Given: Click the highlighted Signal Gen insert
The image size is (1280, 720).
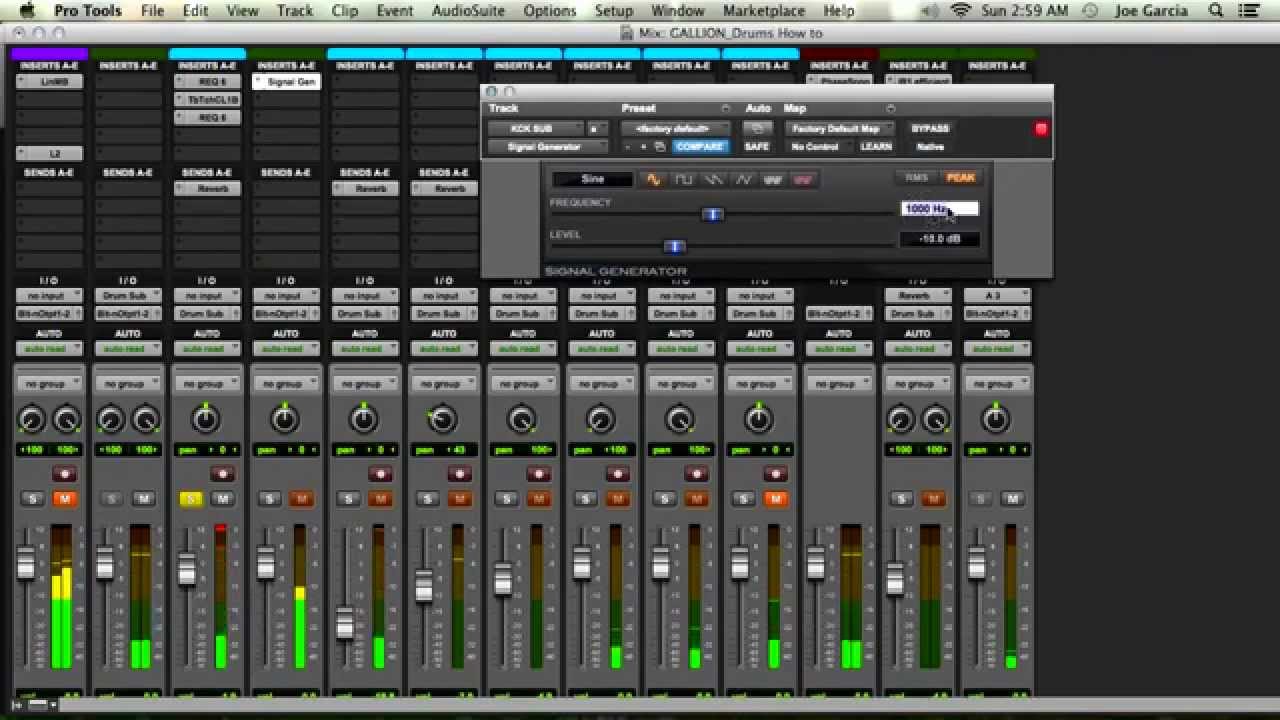Looking at the screenshot, I should point(286,82).
